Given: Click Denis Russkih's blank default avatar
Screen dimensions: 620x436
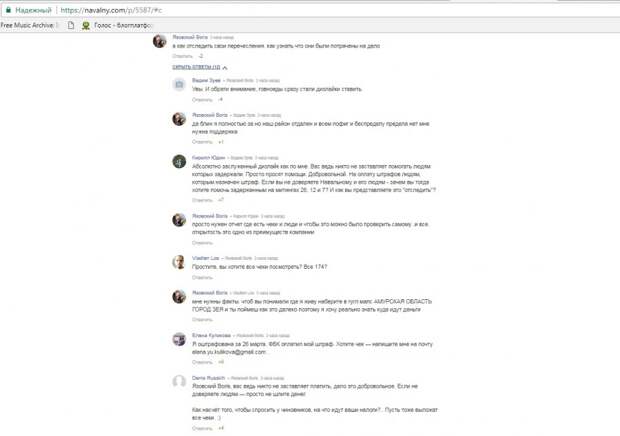Looking at the screenshot, I should click(x=179, y=381).
